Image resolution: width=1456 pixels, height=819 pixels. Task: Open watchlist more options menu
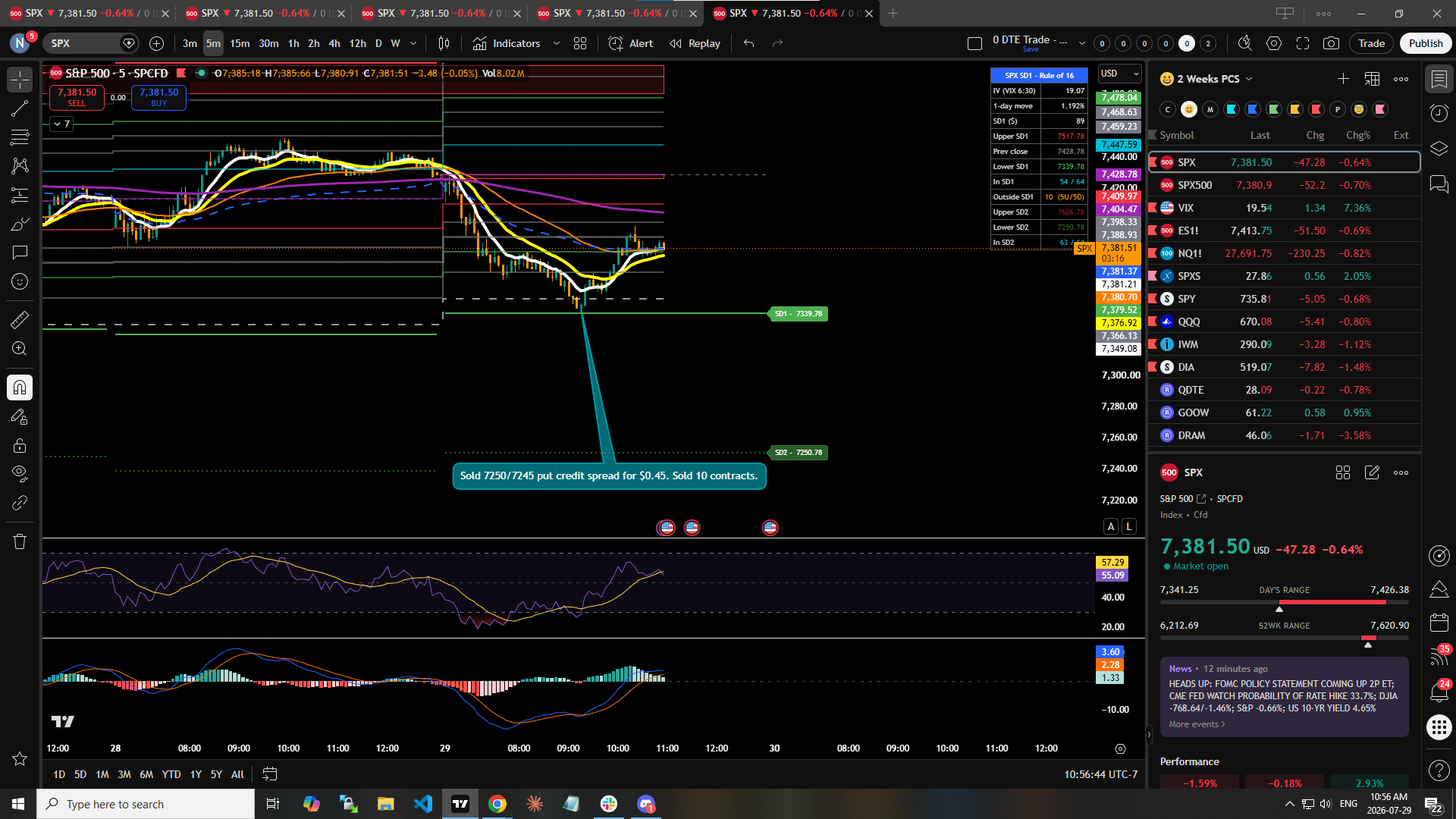[x=1401, y=79]
